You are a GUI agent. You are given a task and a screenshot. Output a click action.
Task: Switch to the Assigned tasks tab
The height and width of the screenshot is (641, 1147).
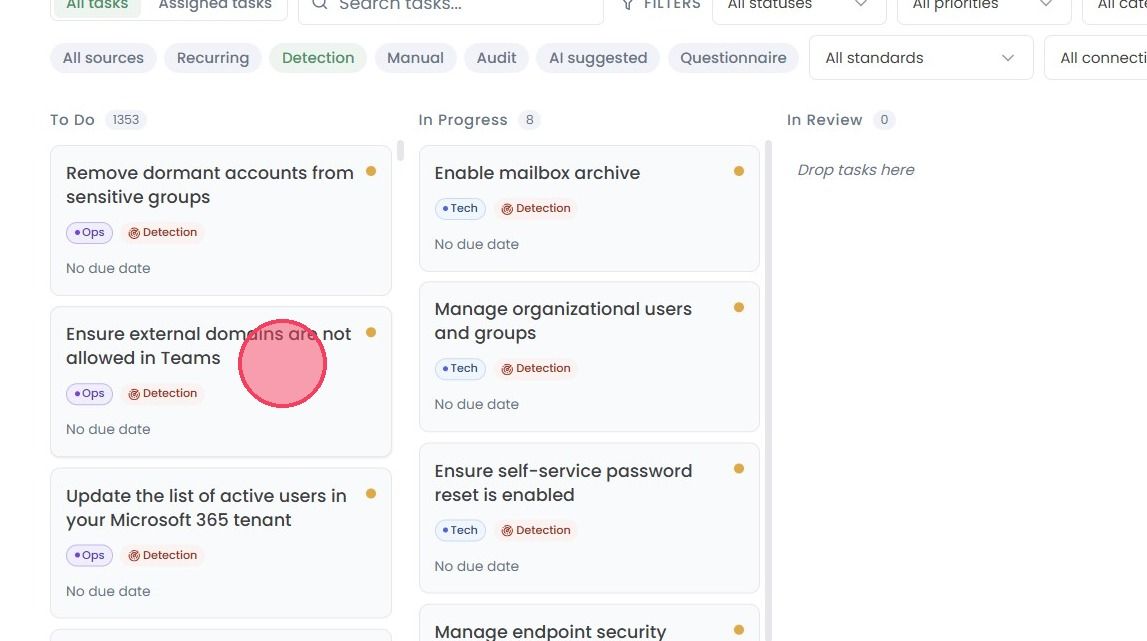(215, 5)
